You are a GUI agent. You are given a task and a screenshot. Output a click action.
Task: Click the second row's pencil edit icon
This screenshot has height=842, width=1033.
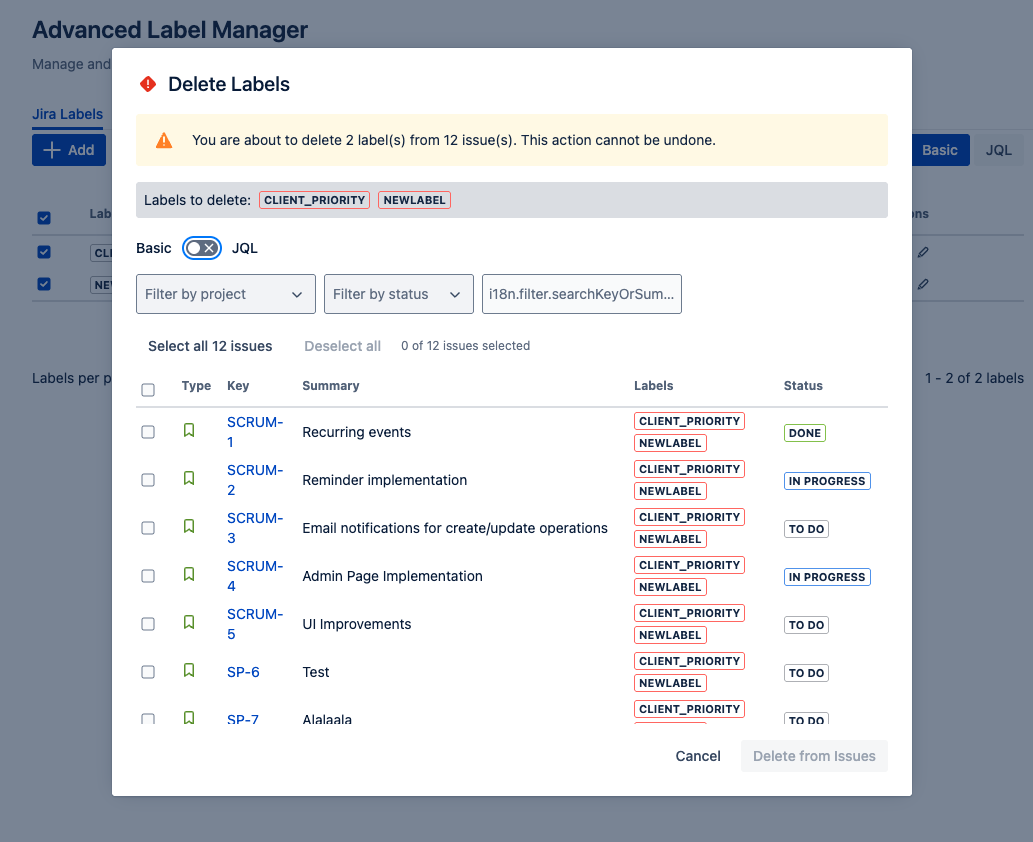click(922, 284)
